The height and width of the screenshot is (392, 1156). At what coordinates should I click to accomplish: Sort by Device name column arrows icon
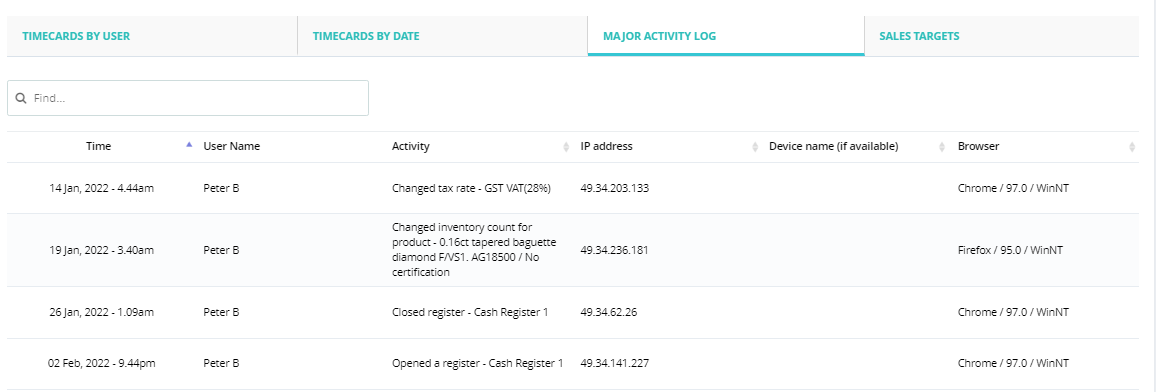pos(942,147)
